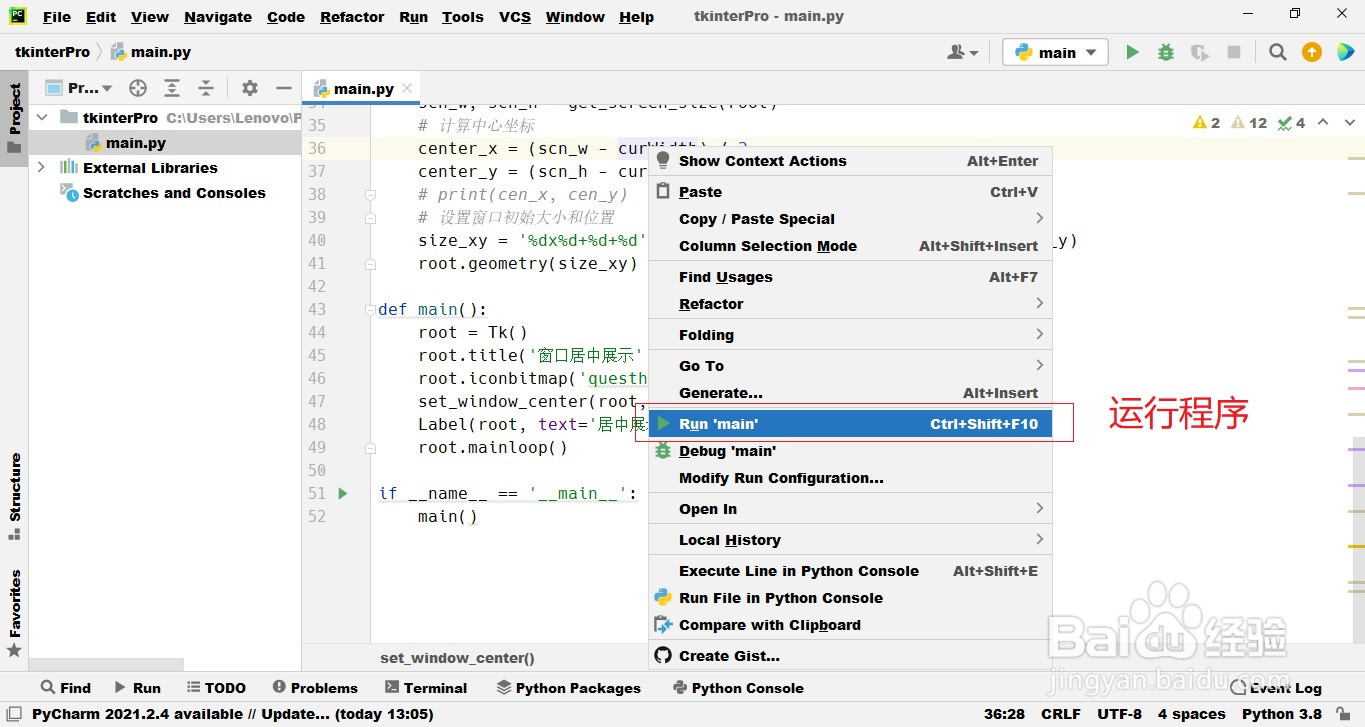1365x727 pixels.
Task: Select Run 'main' from the context menu
Action: 850,424
